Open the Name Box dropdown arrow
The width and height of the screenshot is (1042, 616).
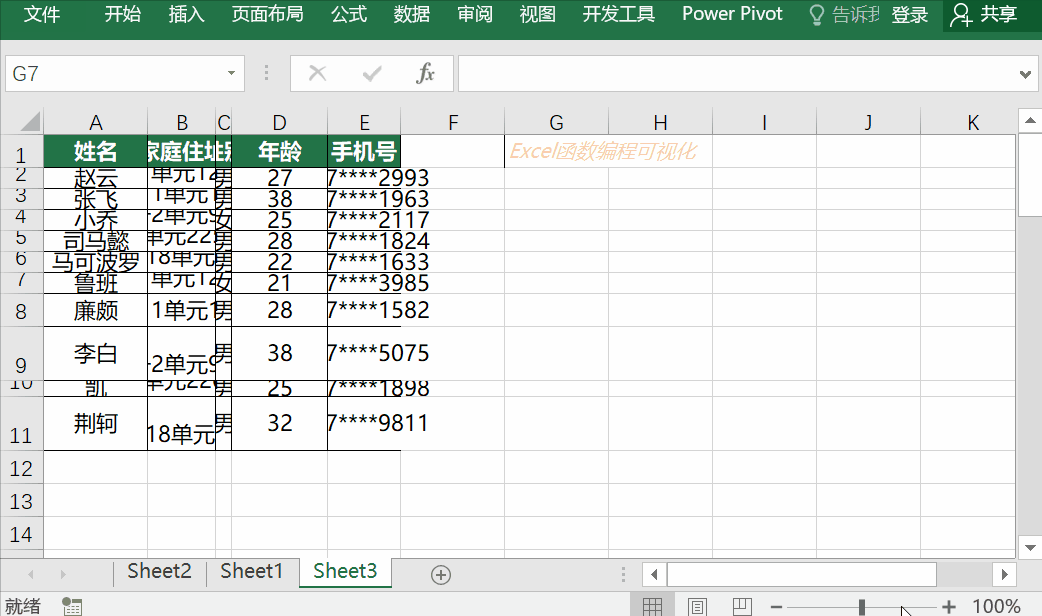(231, 73)
